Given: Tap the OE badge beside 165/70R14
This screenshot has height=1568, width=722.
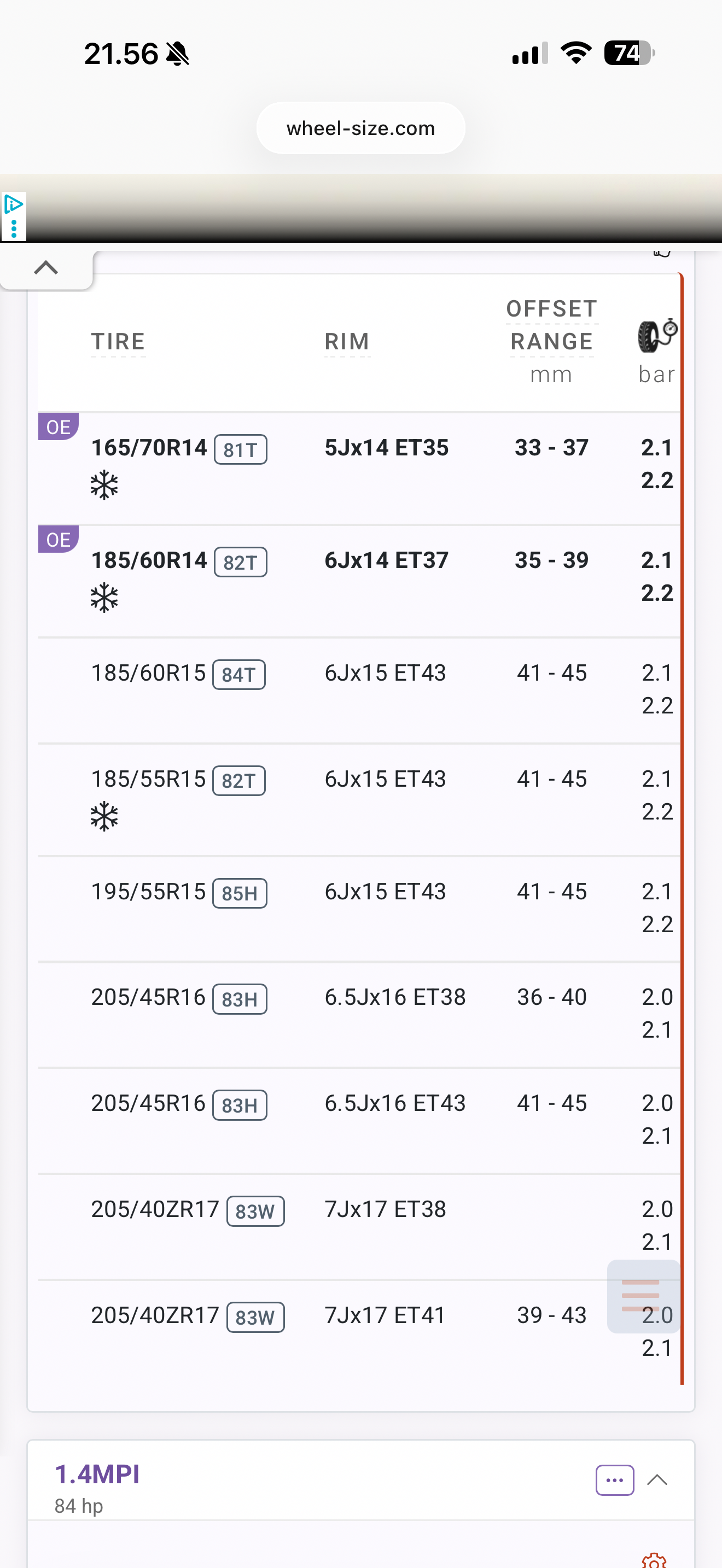Looking at the screenshot, I should (59, 426).
